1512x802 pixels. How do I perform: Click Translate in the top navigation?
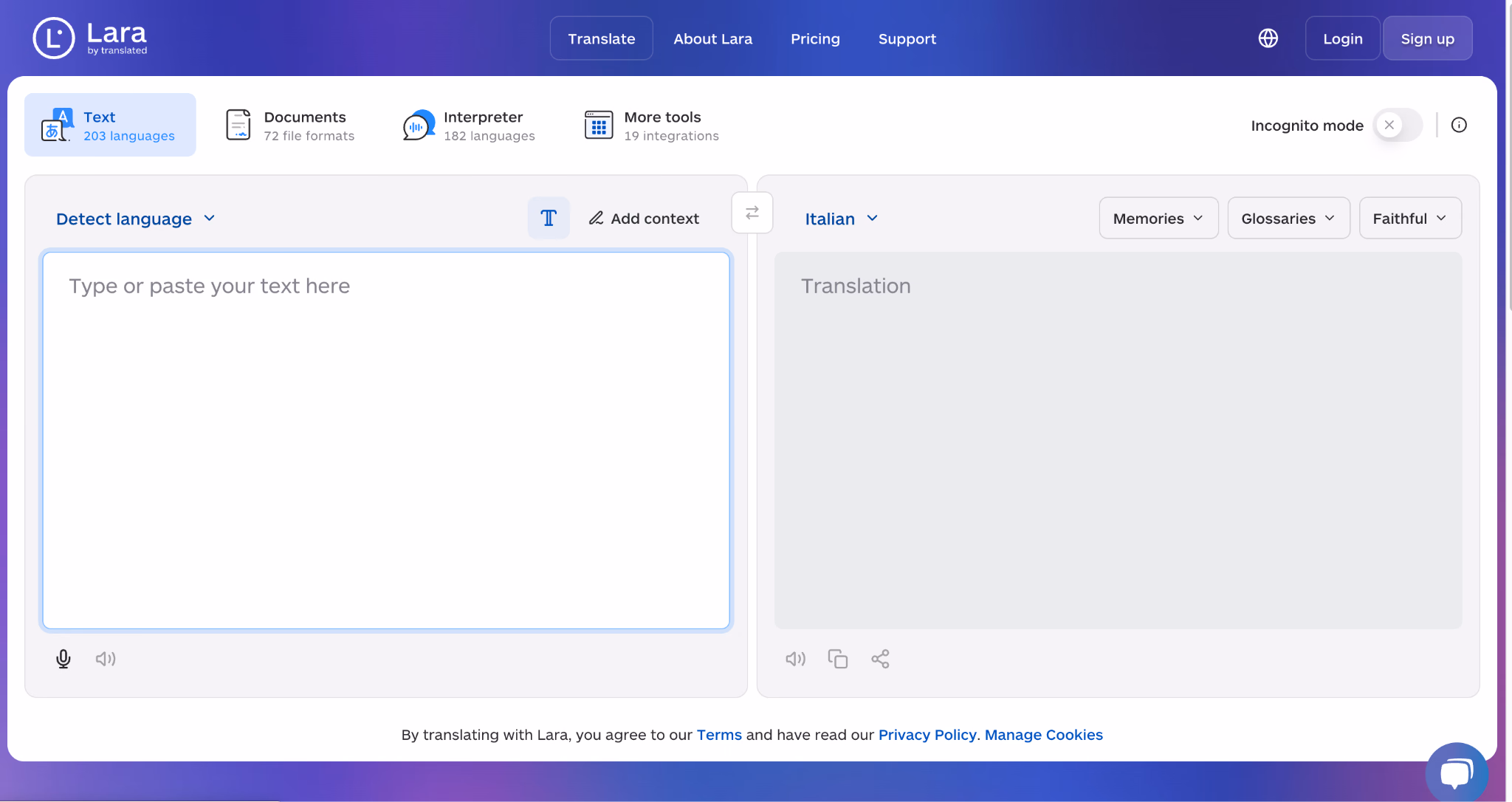(601, 38)
